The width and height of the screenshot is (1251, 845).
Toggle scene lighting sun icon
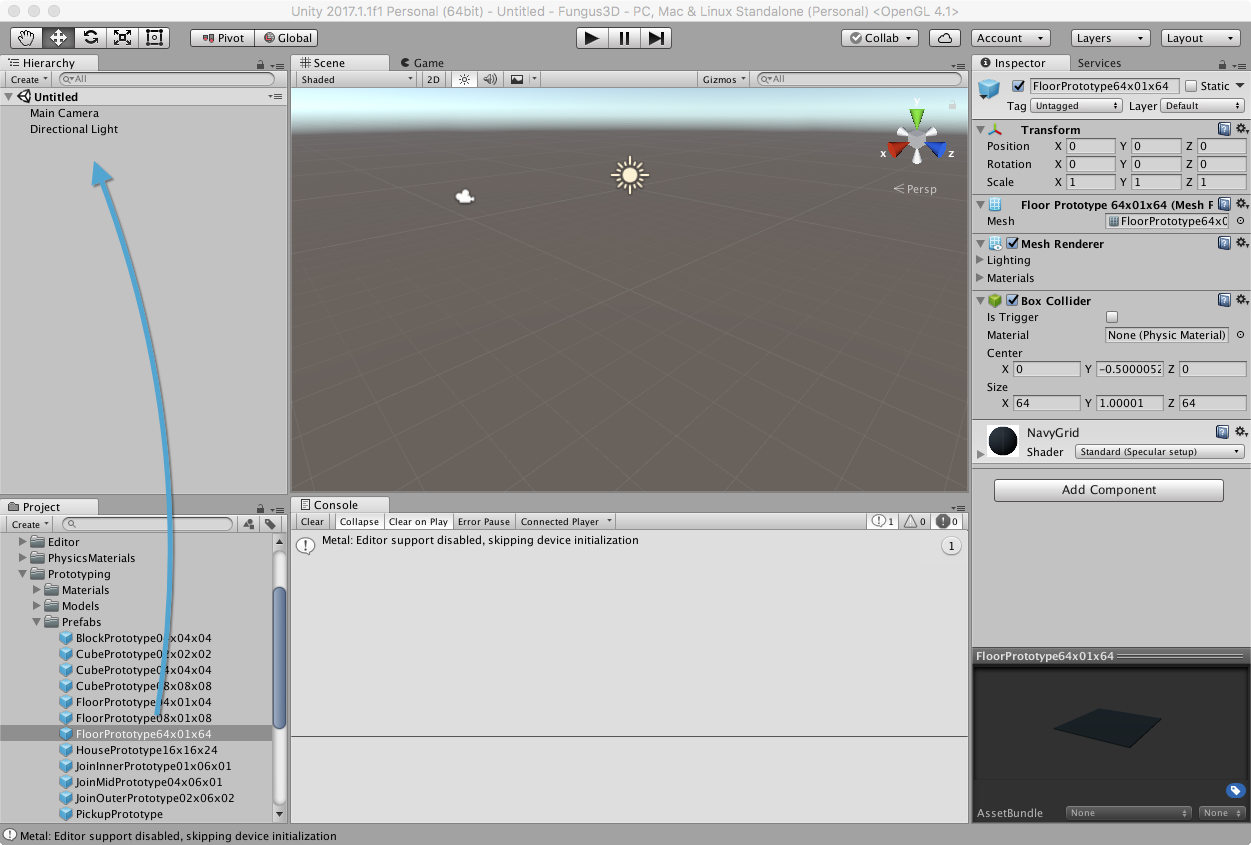click(464, 79)
